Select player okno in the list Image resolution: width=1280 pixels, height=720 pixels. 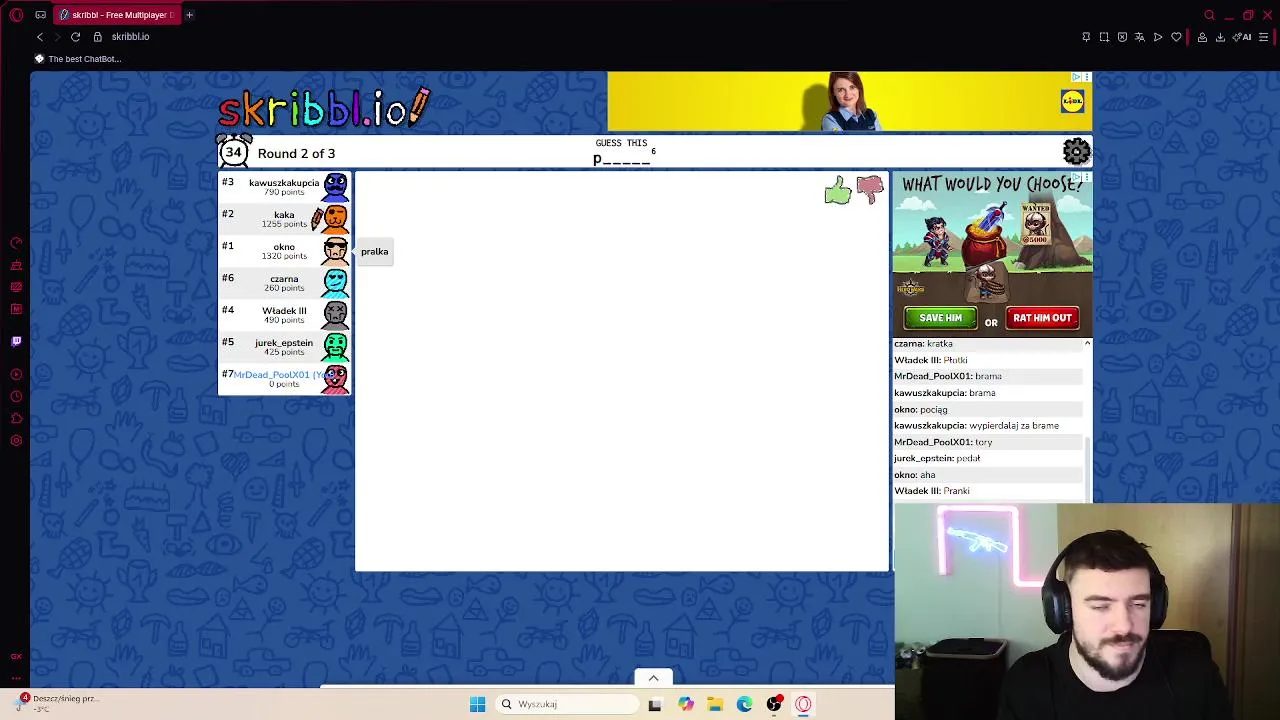[x=284, y=251]
